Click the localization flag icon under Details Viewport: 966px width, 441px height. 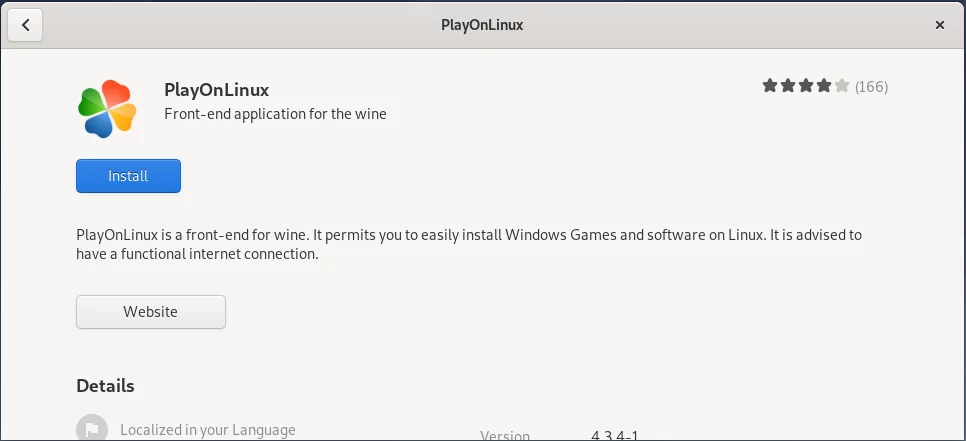point(92,428)
